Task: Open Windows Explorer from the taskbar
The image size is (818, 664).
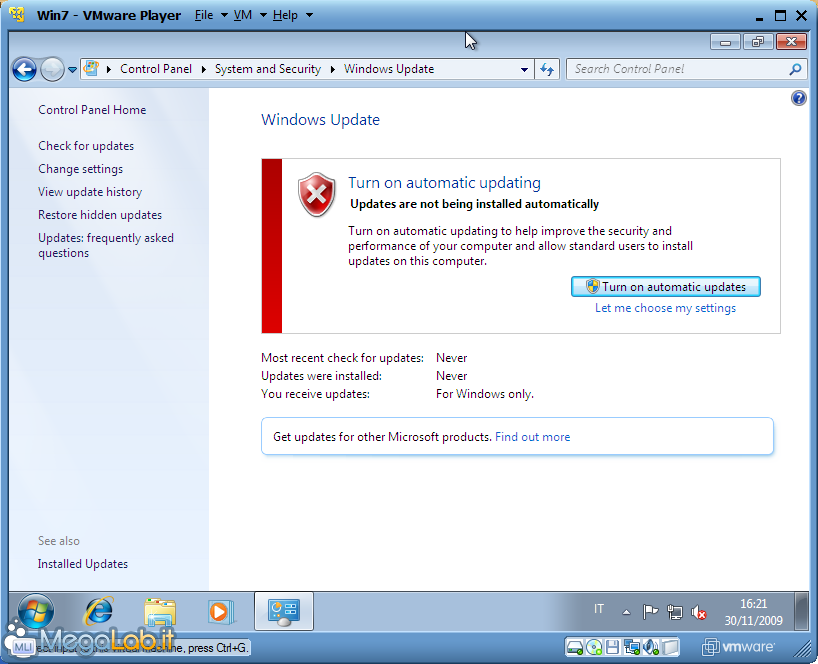Action: (x=160, y=611)
